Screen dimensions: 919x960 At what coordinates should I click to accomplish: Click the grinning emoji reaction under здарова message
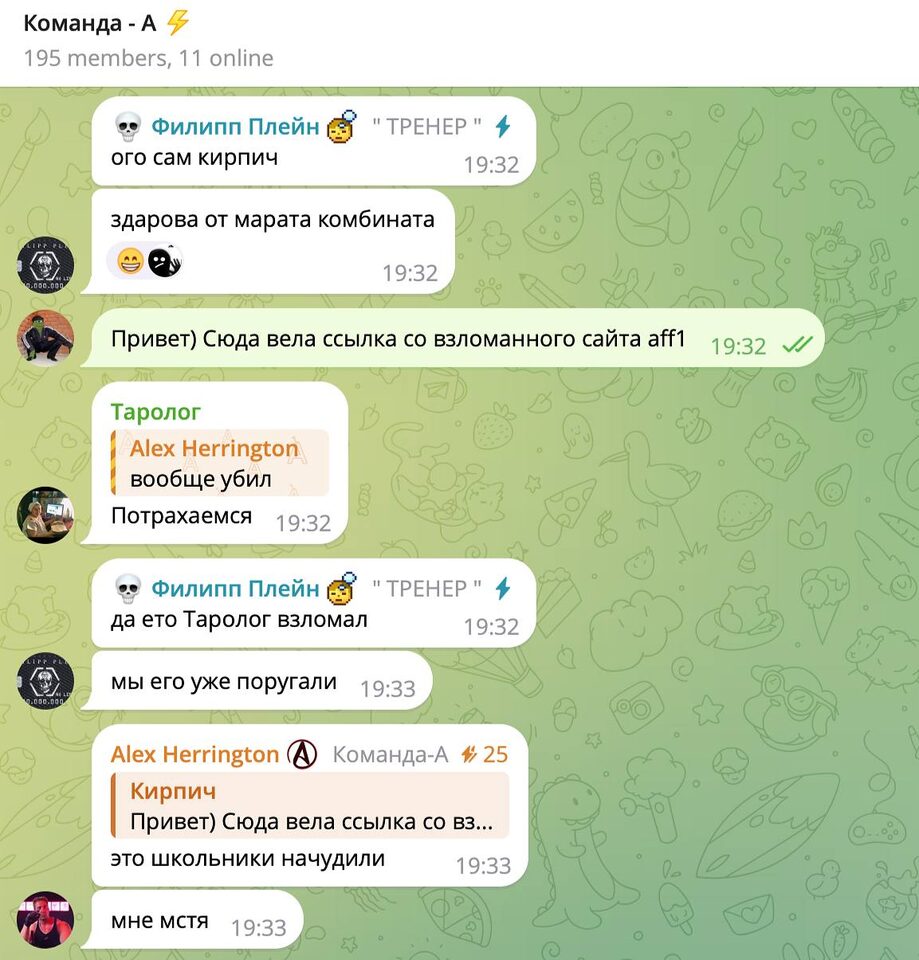(130, 262)
